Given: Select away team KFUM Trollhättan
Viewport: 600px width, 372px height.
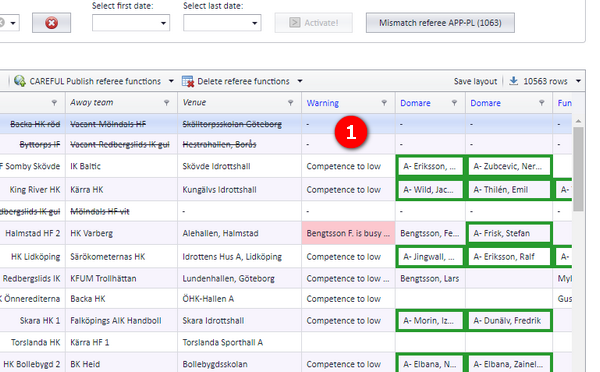Looking at the screenshot, I should pos(122,278).
